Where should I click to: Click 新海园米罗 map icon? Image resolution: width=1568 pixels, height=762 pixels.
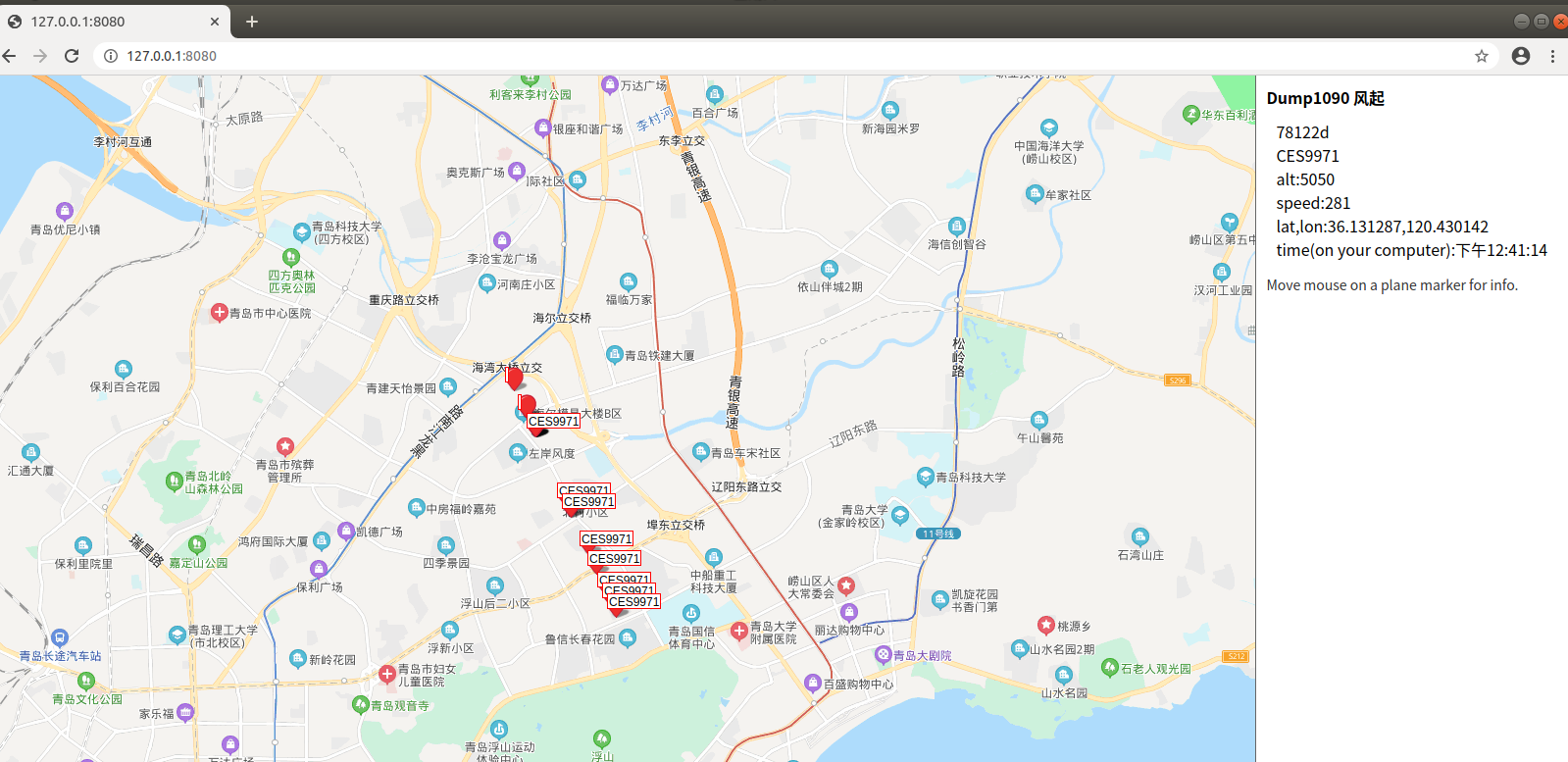[x=890, y=110]
